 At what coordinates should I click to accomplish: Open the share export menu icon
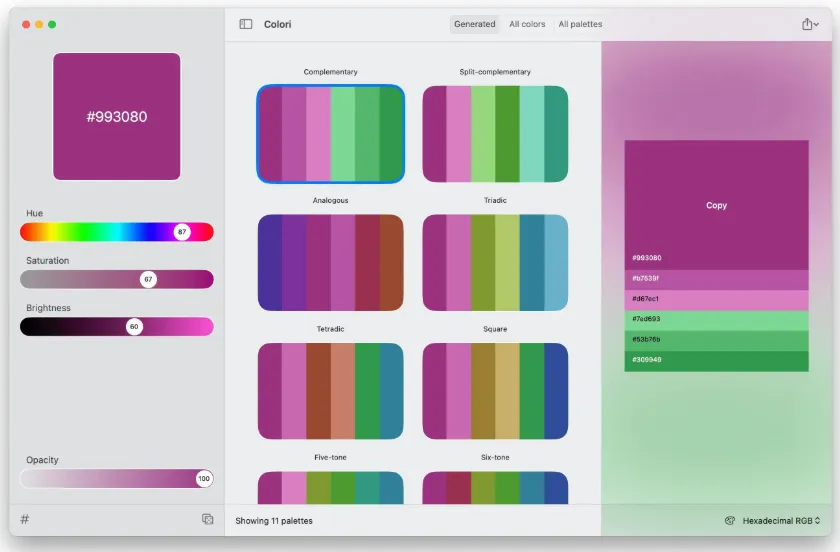pos(807,24)
